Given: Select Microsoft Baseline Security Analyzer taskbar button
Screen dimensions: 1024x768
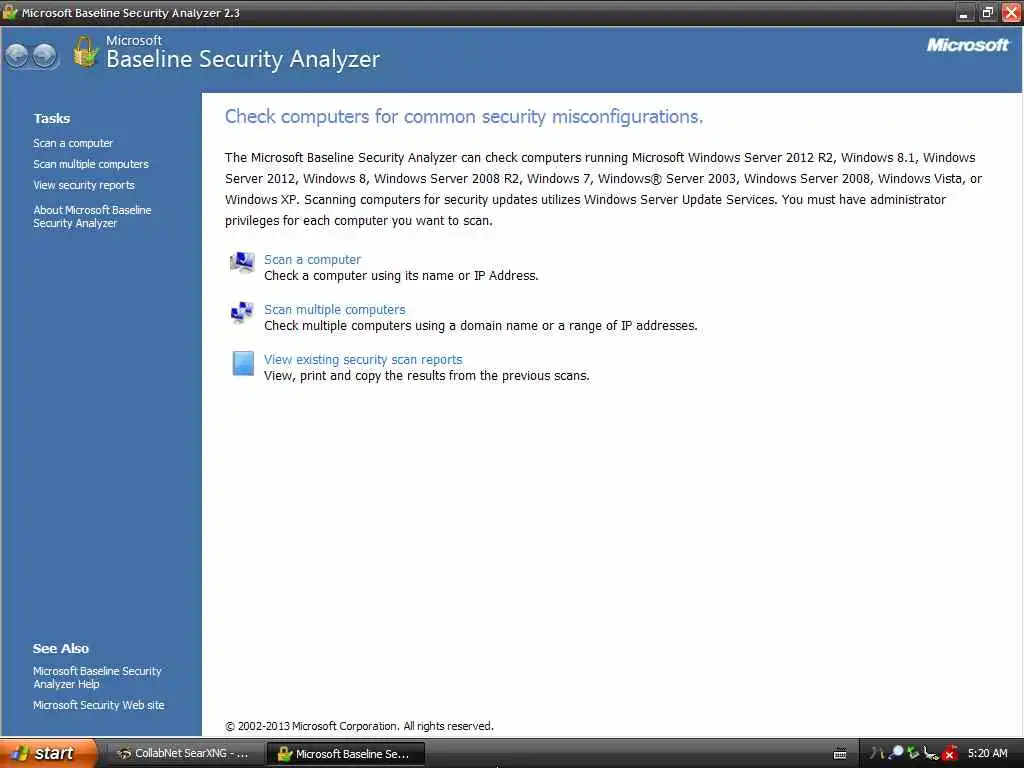Looking at the screenshot, I should 345,754.
